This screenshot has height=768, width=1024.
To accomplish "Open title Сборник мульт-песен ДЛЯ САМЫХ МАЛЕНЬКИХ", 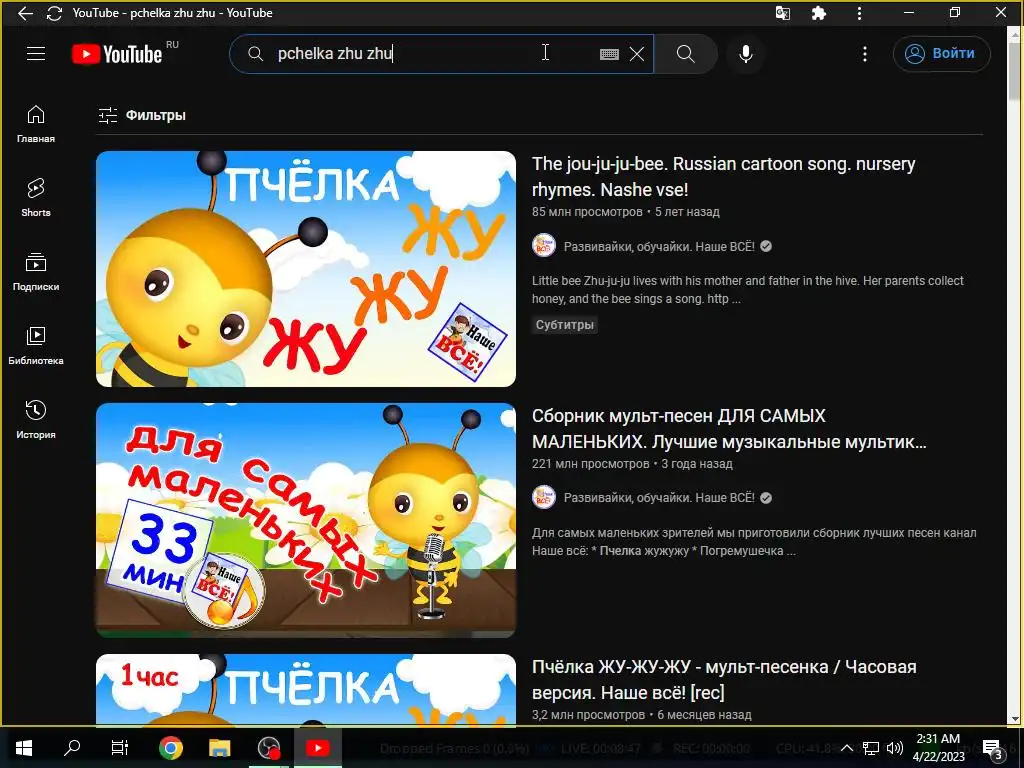I will [729, 428].
